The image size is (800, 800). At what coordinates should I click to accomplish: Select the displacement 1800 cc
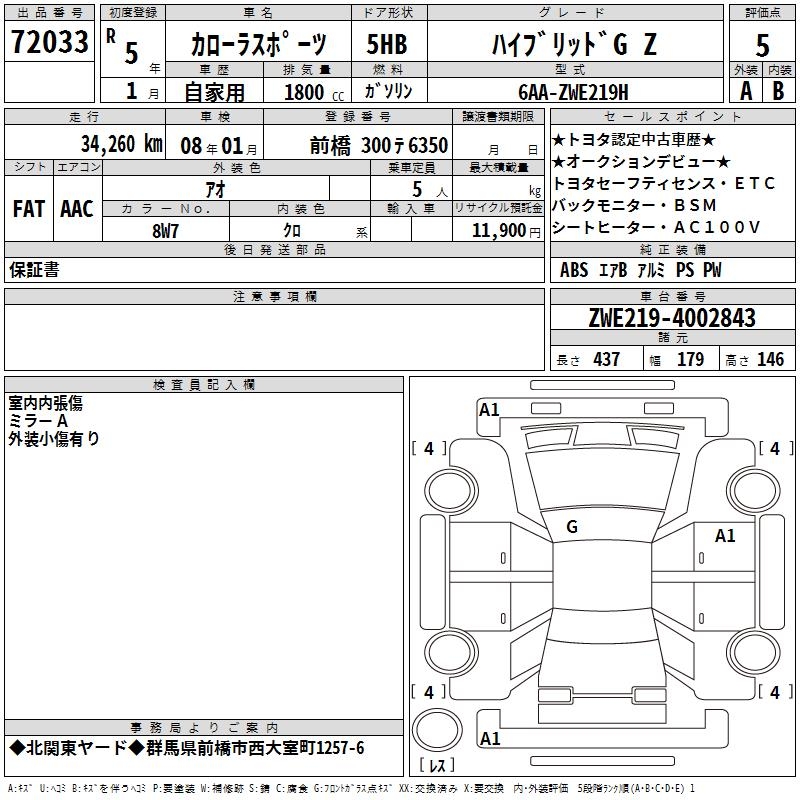pyautogui.click(x=314, y=92)
